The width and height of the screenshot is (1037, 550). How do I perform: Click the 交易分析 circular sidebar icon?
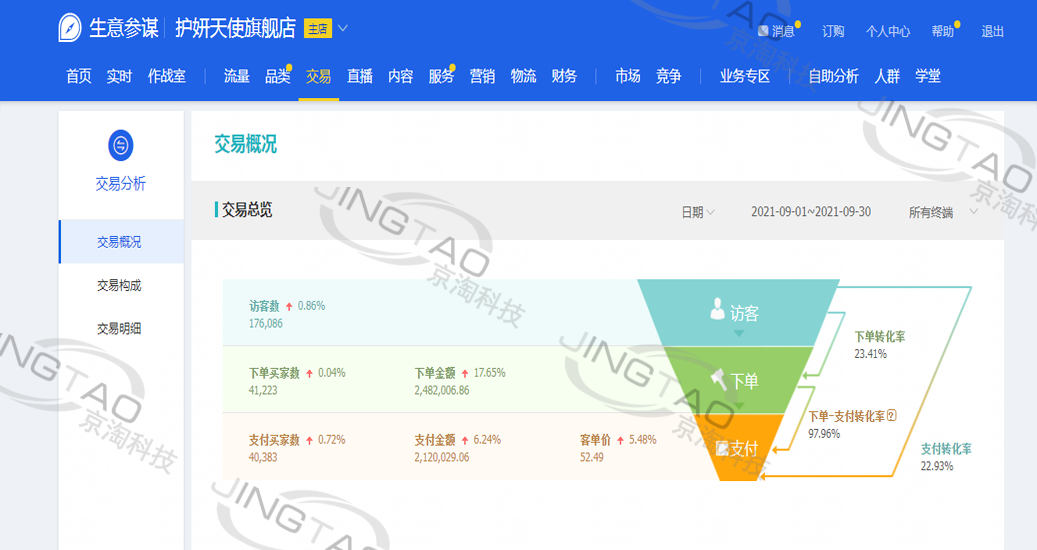point(121,146)
